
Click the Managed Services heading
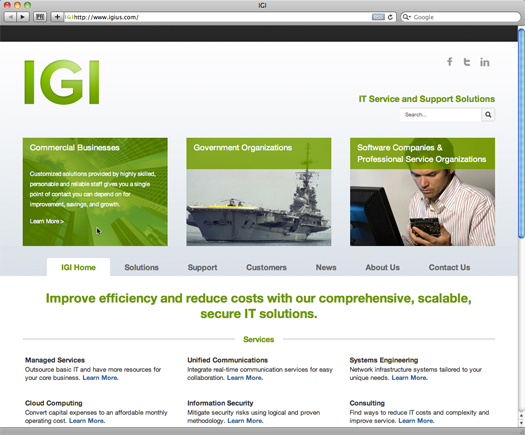[x=55, y=360]
